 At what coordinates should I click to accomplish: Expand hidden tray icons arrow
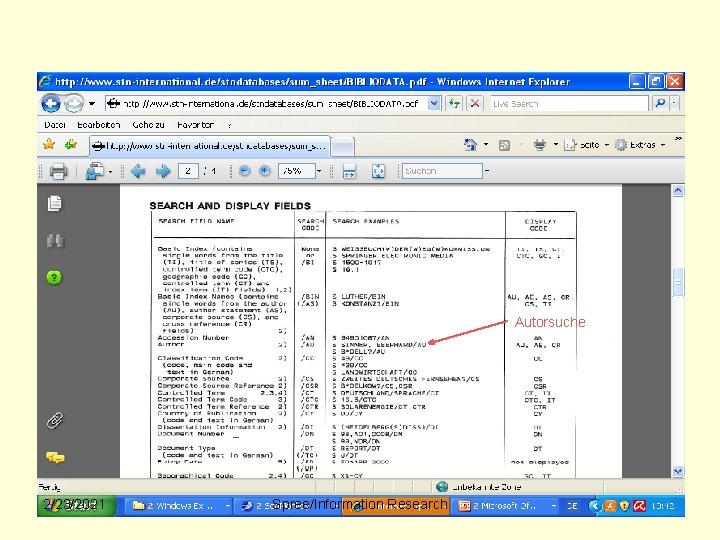(x=595, y=506)
